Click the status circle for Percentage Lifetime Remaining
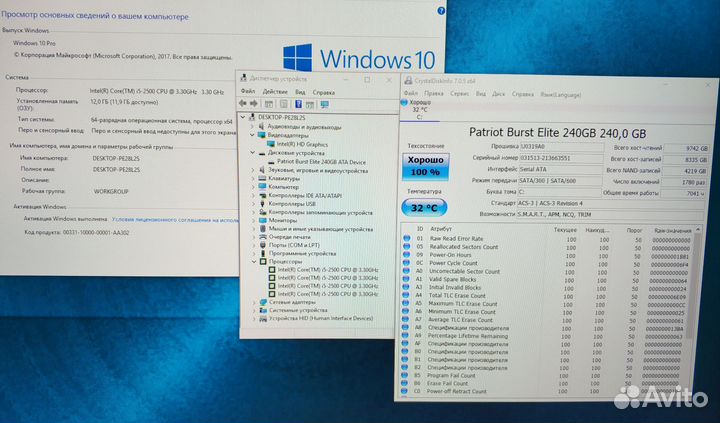720x423 pixels. pos(405,336)
